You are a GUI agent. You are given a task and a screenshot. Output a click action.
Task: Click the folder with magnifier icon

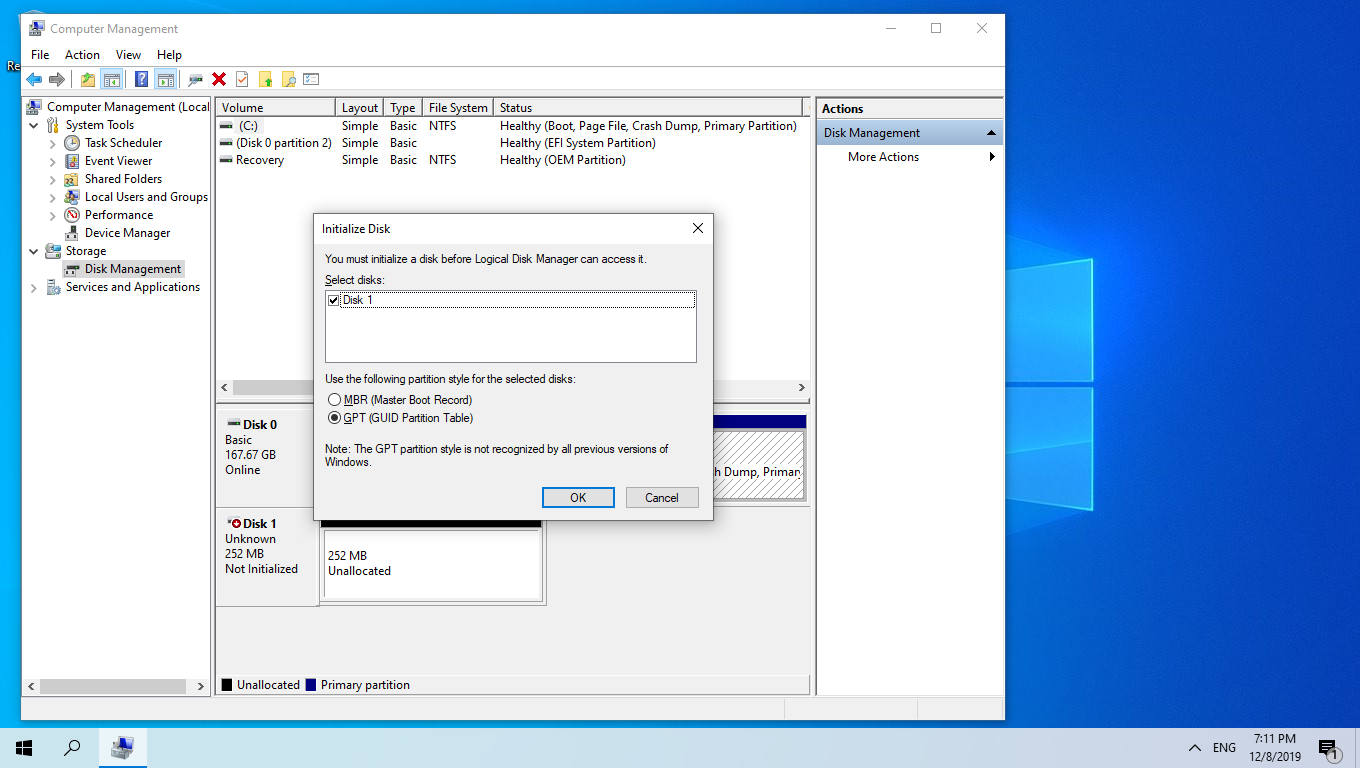point(288,79)
